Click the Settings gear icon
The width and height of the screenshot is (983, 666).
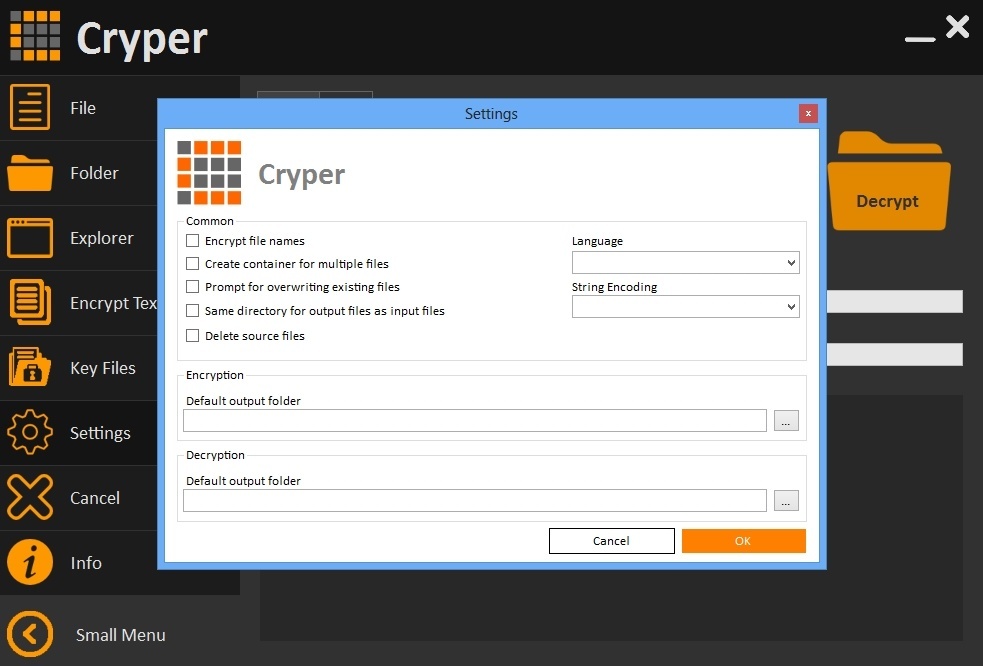tap(29, 432)
